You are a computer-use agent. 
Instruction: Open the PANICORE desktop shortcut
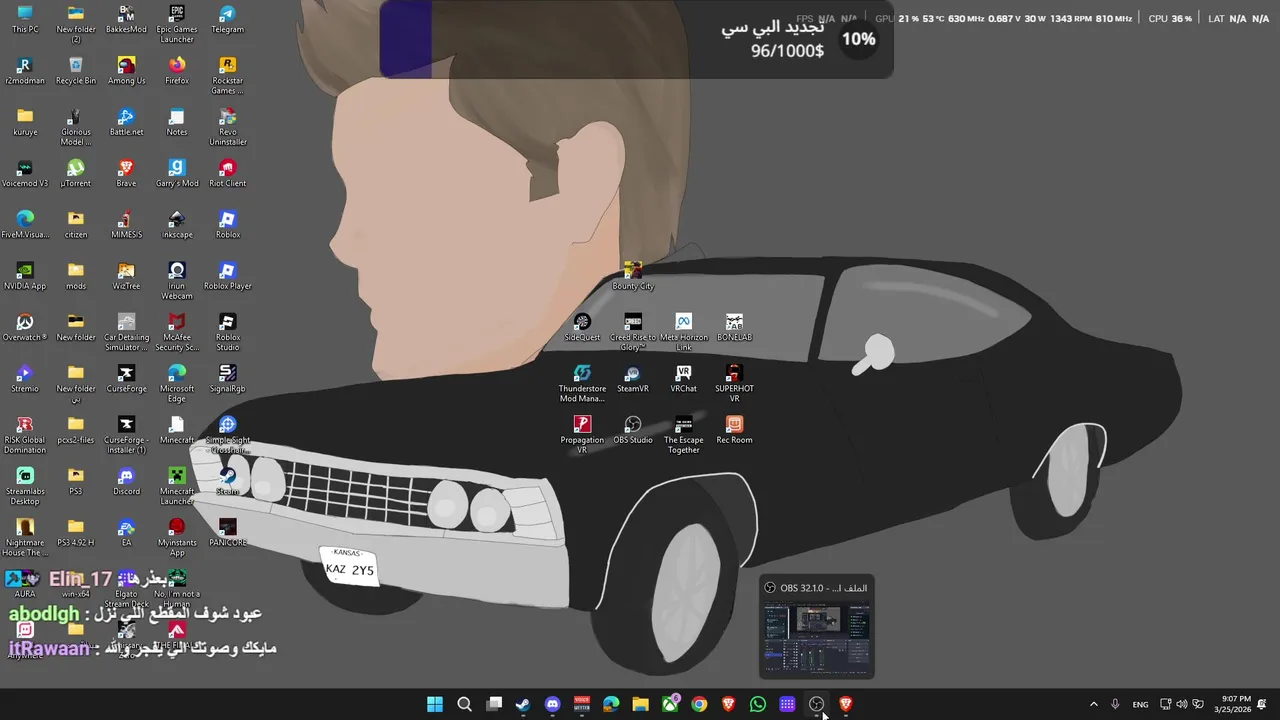228,533
